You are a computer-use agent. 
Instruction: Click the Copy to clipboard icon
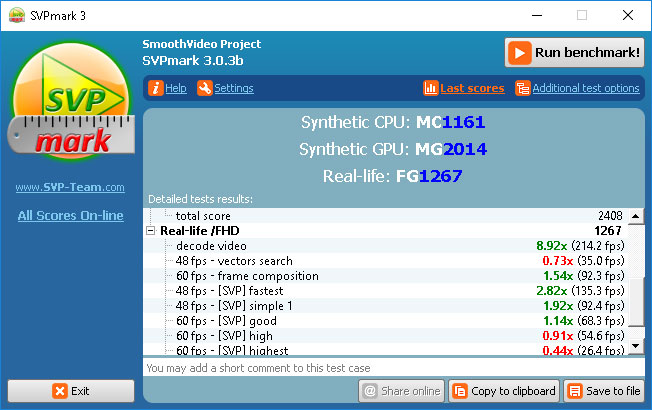(460, 391)
